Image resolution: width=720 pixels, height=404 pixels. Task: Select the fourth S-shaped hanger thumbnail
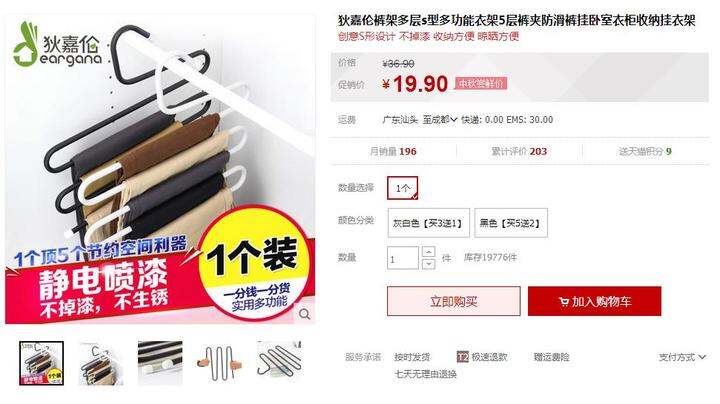[219, 363]
